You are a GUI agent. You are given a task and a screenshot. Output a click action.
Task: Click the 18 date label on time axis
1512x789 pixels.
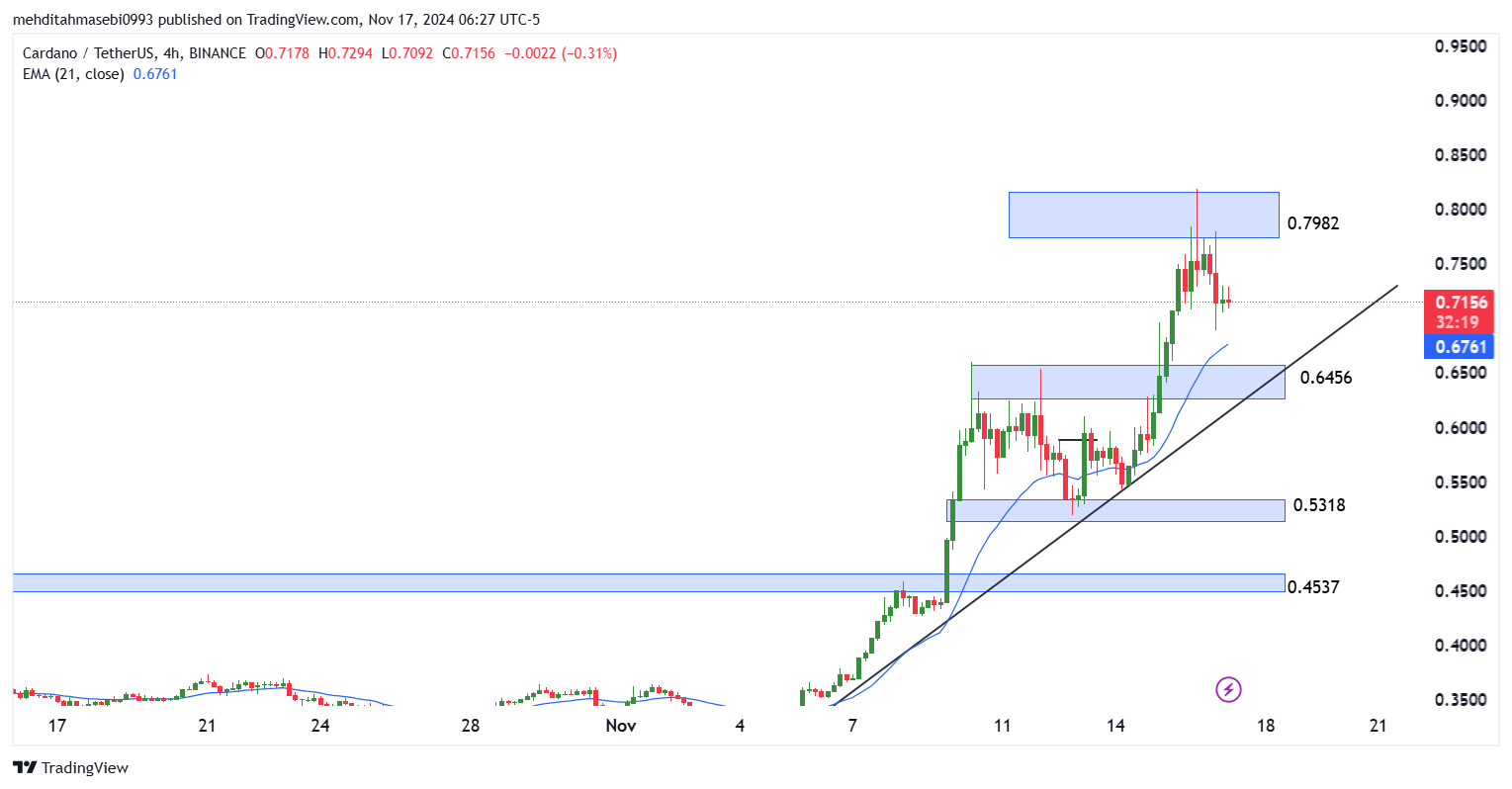coord(1265,726)
